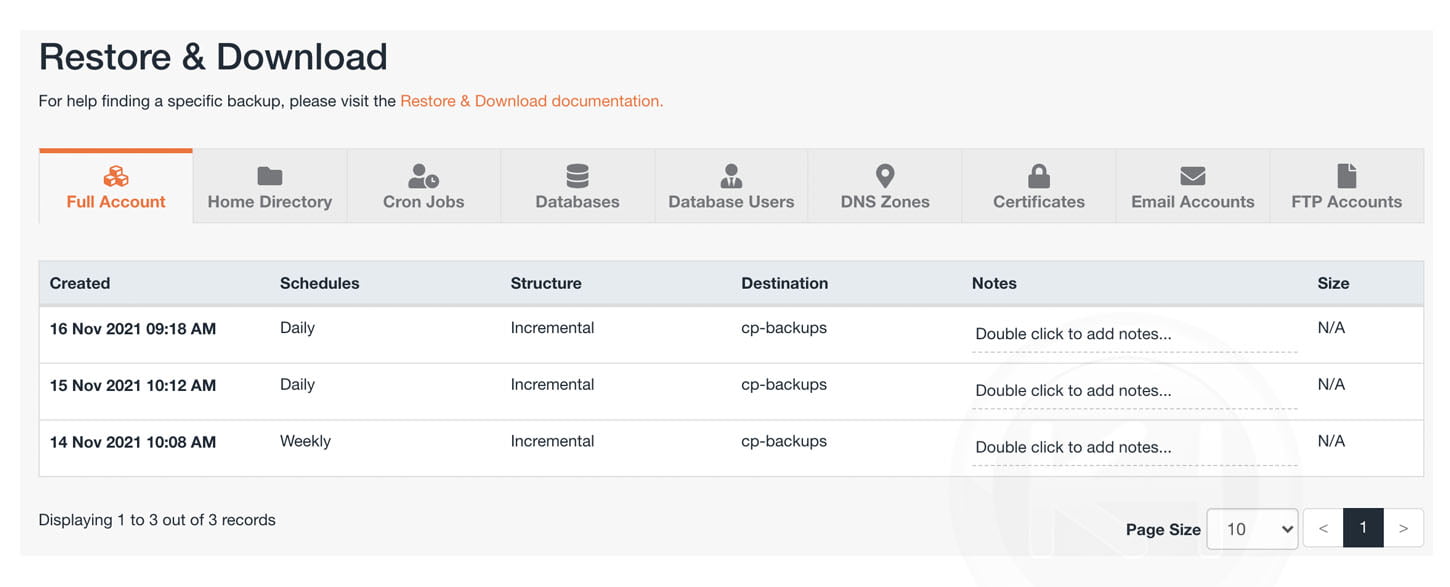Open the Database Users tab label
Screen dimensions: 1450x587
pyautogui.click(x=731, y=202)
